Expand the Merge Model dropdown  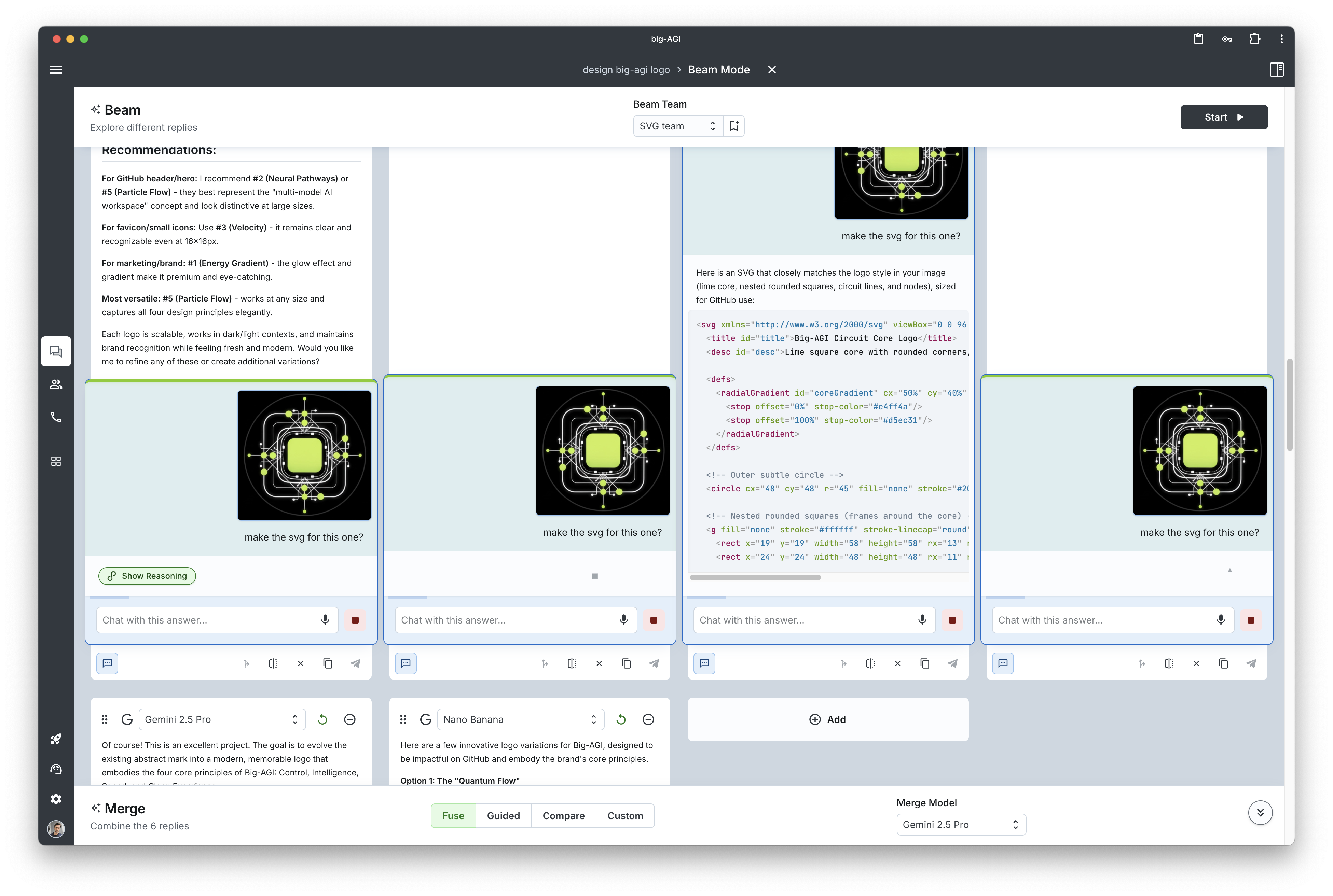tap(961, 825)
